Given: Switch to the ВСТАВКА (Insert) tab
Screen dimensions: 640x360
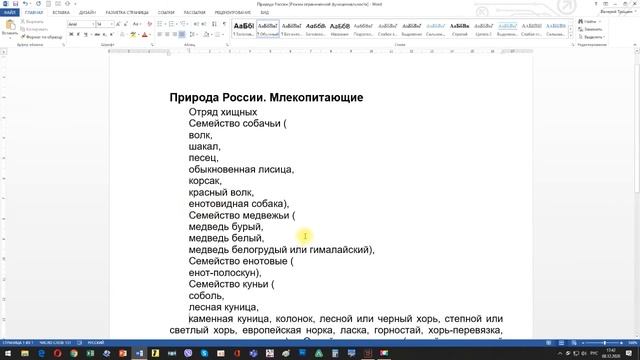Looking at the screenshot, I should coord(61,13).
